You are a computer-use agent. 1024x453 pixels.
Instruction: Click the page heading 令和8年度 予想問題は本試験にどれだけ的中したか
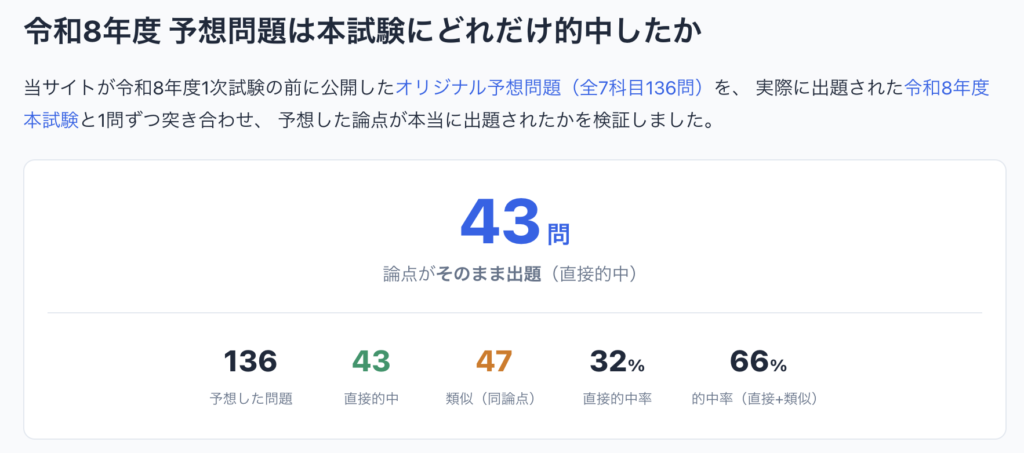pyautogui.click(x=363, y=33)
